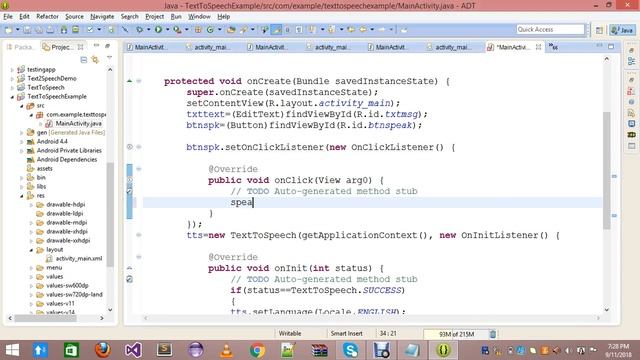Click the New Java Class icon
The width and height of the screenshot is (640, 360).
[210, 30]
